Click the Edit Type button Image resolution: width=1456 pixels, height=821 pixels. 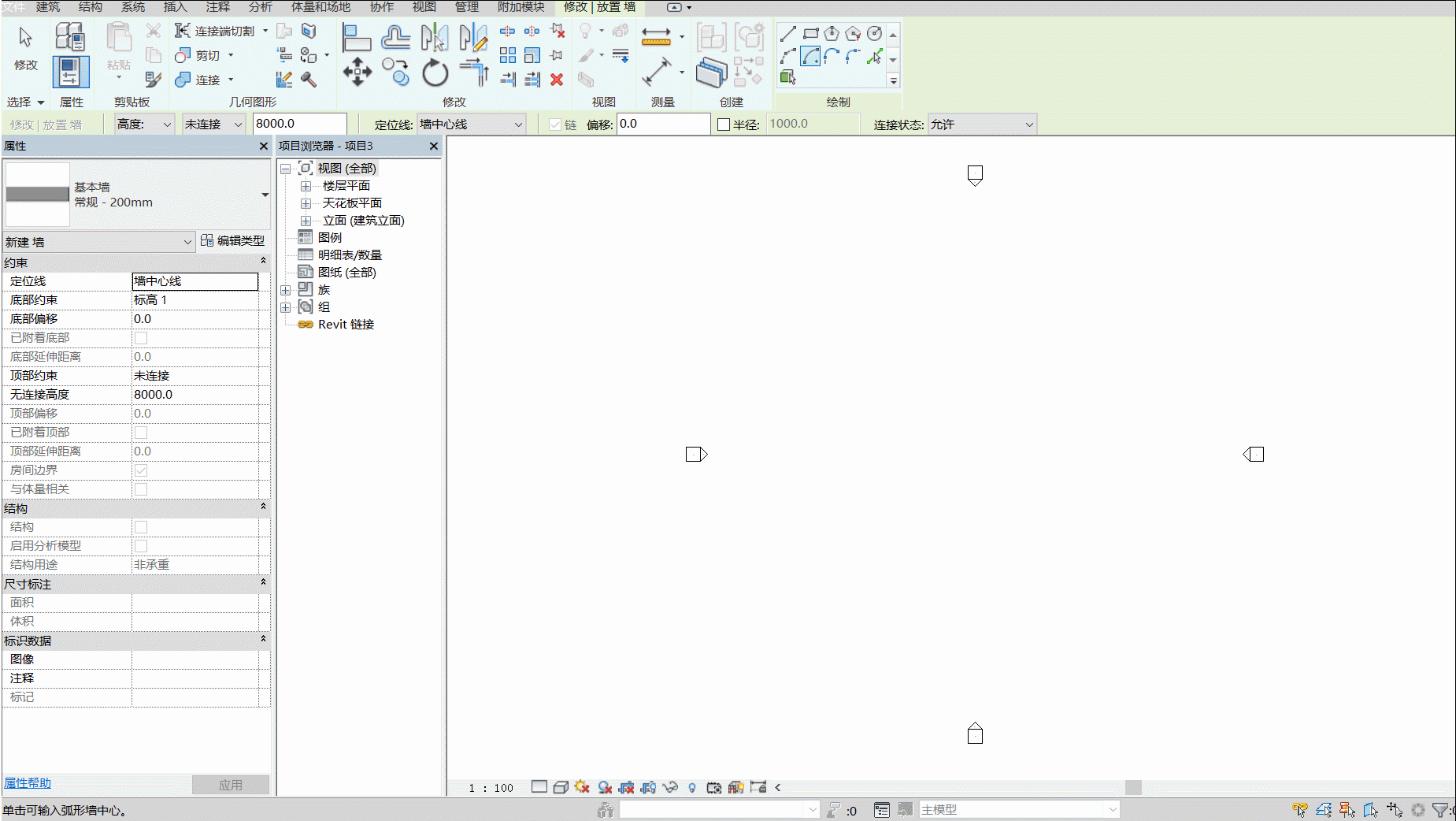pos(233,240)
